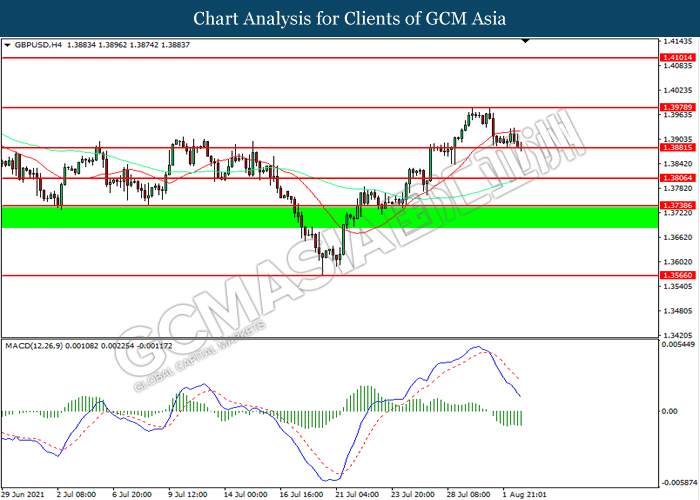
Task: Select the 1.38064 price level tag
Action: tap(677, 178)
